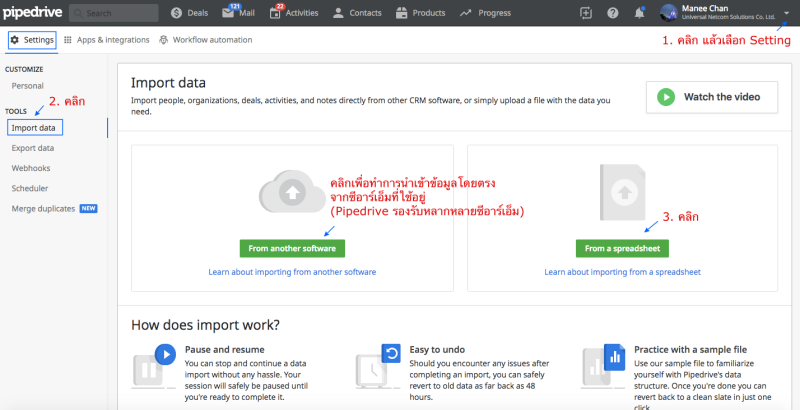This screenshot has height=410, width=800.
Task: Click the Manee Chan profile avatar
Action: (x=669, y=13)
